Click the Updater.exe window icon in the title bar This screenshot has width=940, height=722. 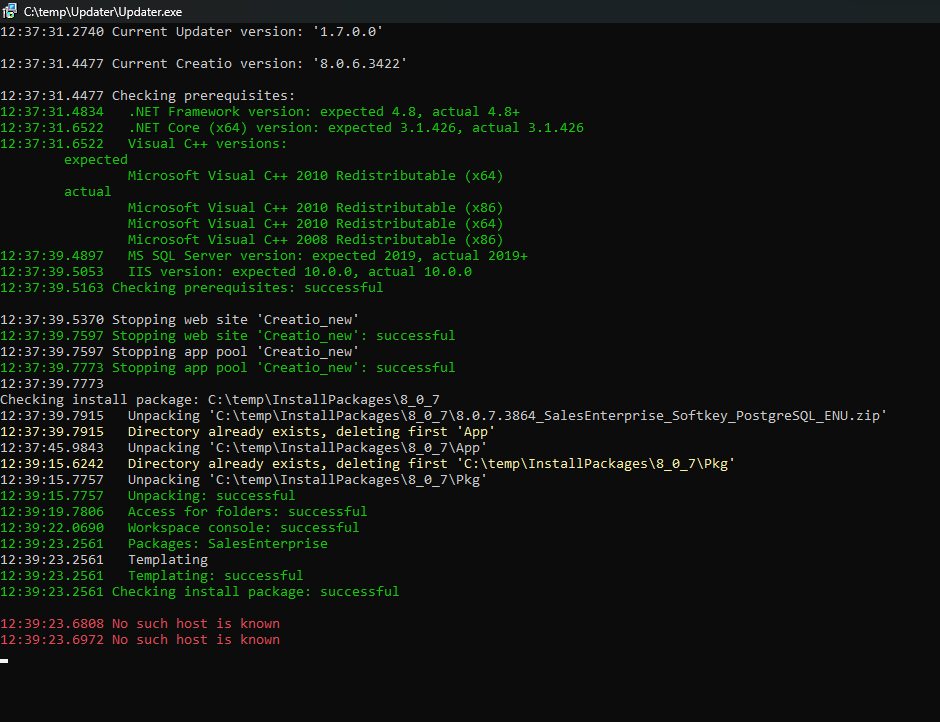pos(10,11)
